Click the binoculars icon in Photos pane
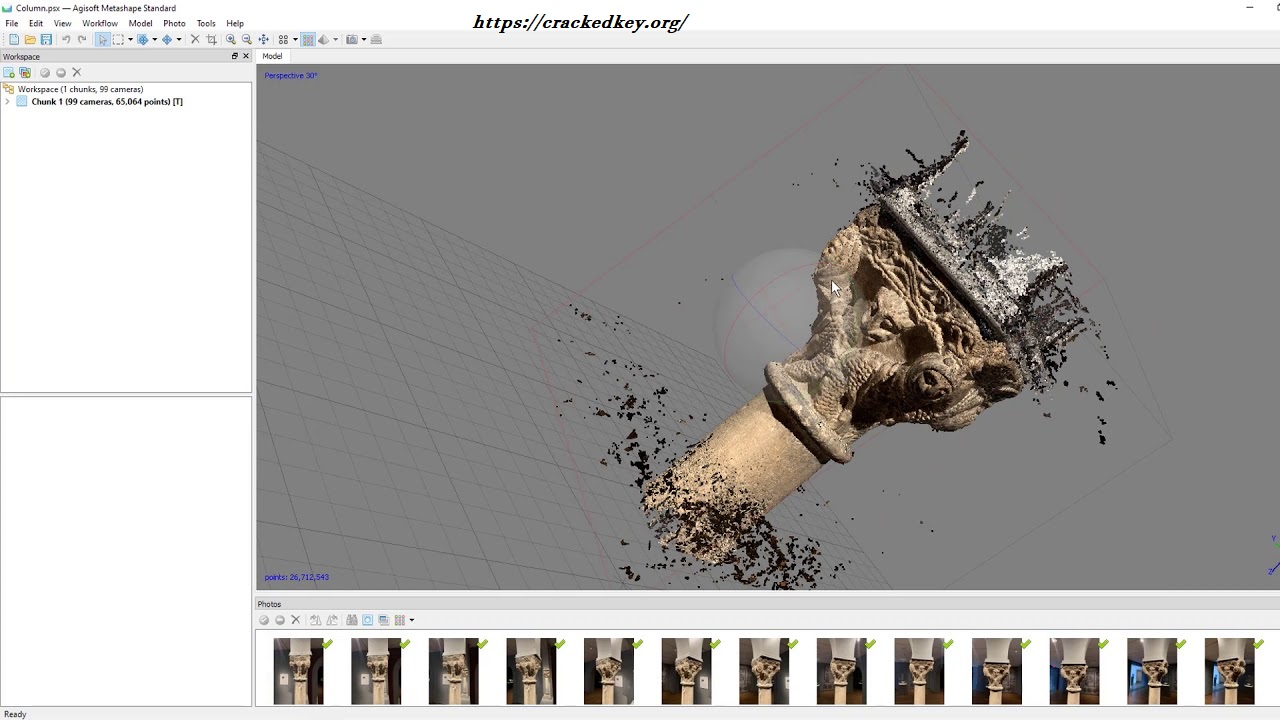The height and width of the screenshot is (720, 1280). coord(352,620)
